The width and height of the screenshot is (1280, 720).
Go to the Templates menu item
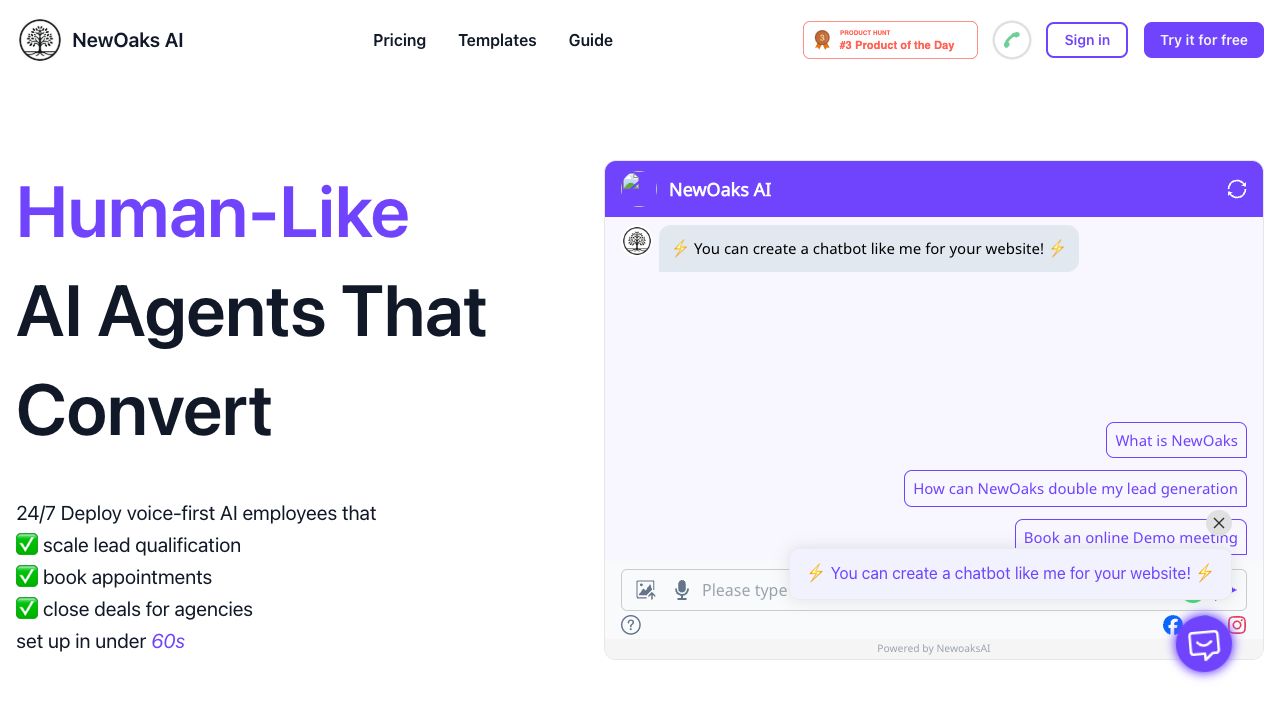pyautogui.click(x=497, y=40)
